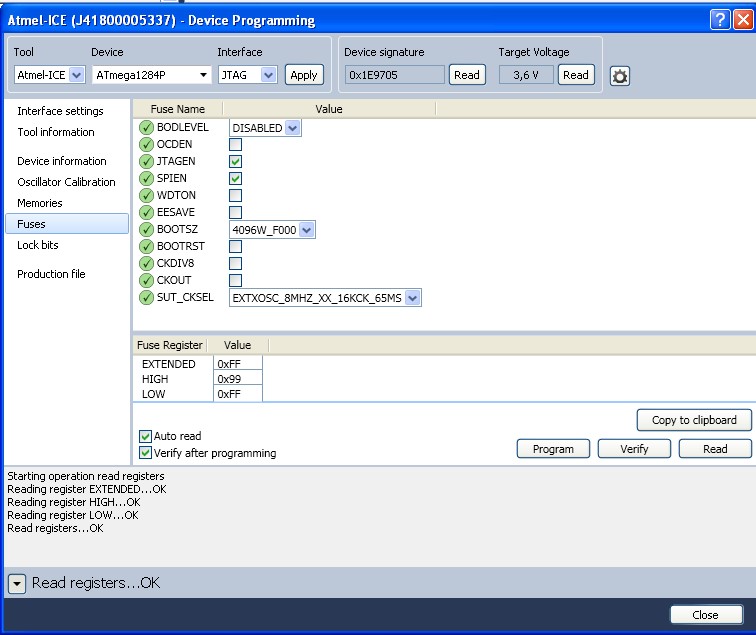Click the Verify button
The width and height of the screenshot is (756, 635).
[634, 449]
